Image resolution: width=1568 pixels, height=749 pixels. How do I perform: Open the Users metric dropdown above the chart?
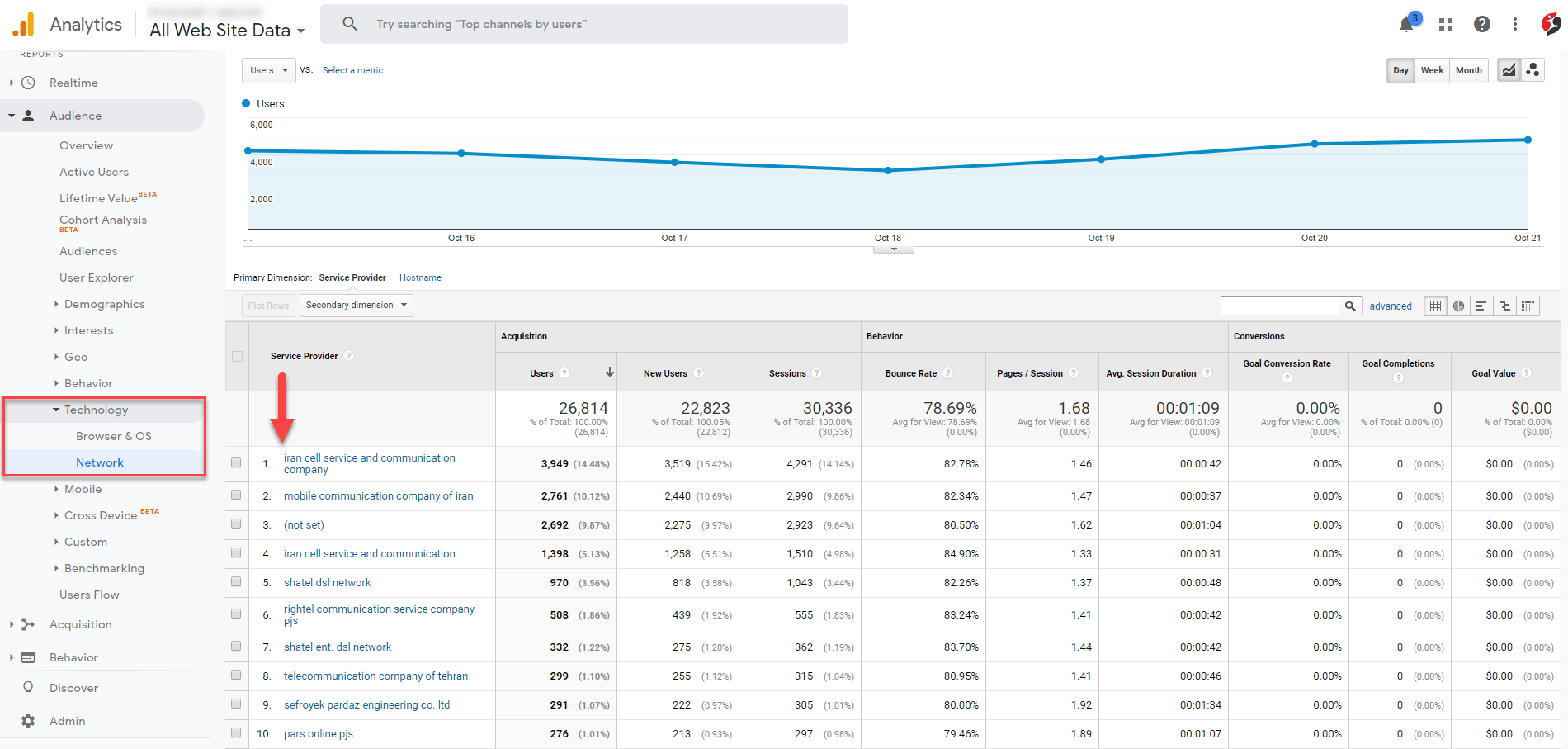[268, 70]
